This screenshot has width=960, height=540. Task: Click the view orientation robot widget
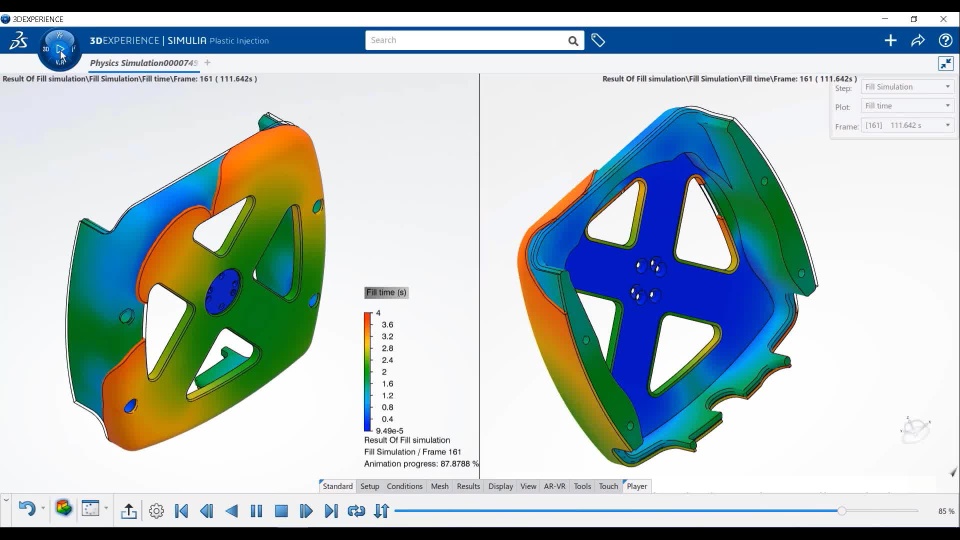916,429
